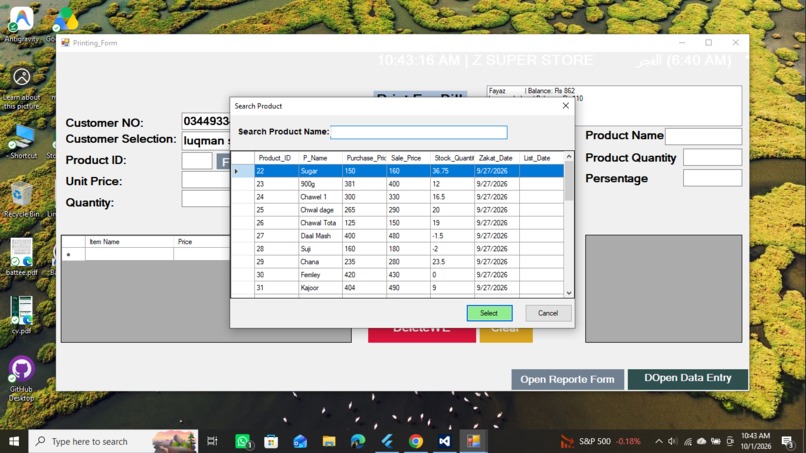Open Learn about this picture icon

tap(22, 88)
